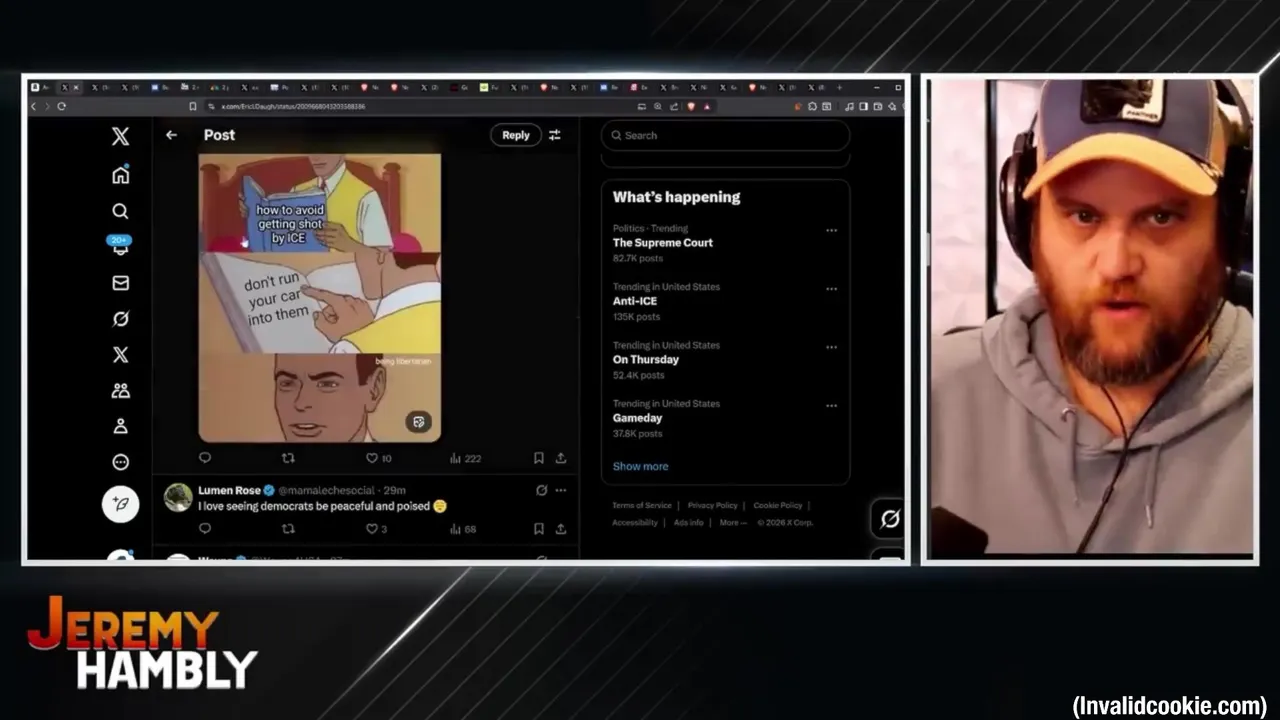1280x720 pixels.
Task: Click the browser address bar URL
Action: click(x=293, y=106)
